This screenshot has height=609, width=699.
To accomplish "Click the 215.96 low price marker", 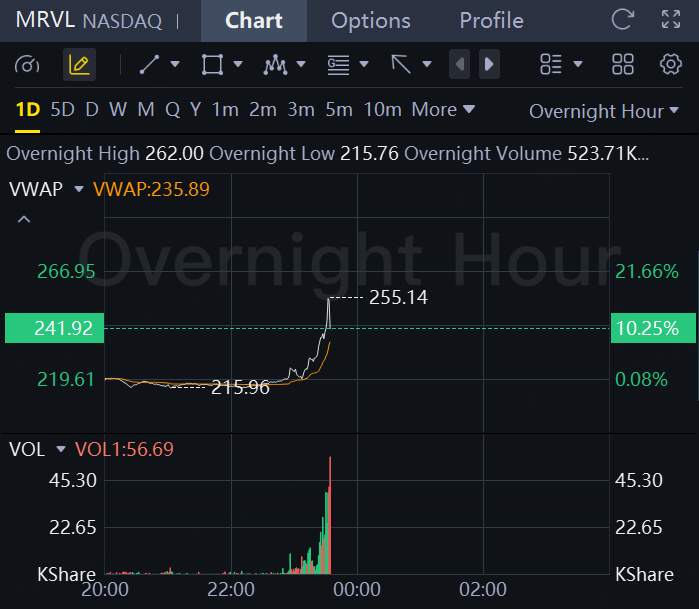I will coord(240,387).
